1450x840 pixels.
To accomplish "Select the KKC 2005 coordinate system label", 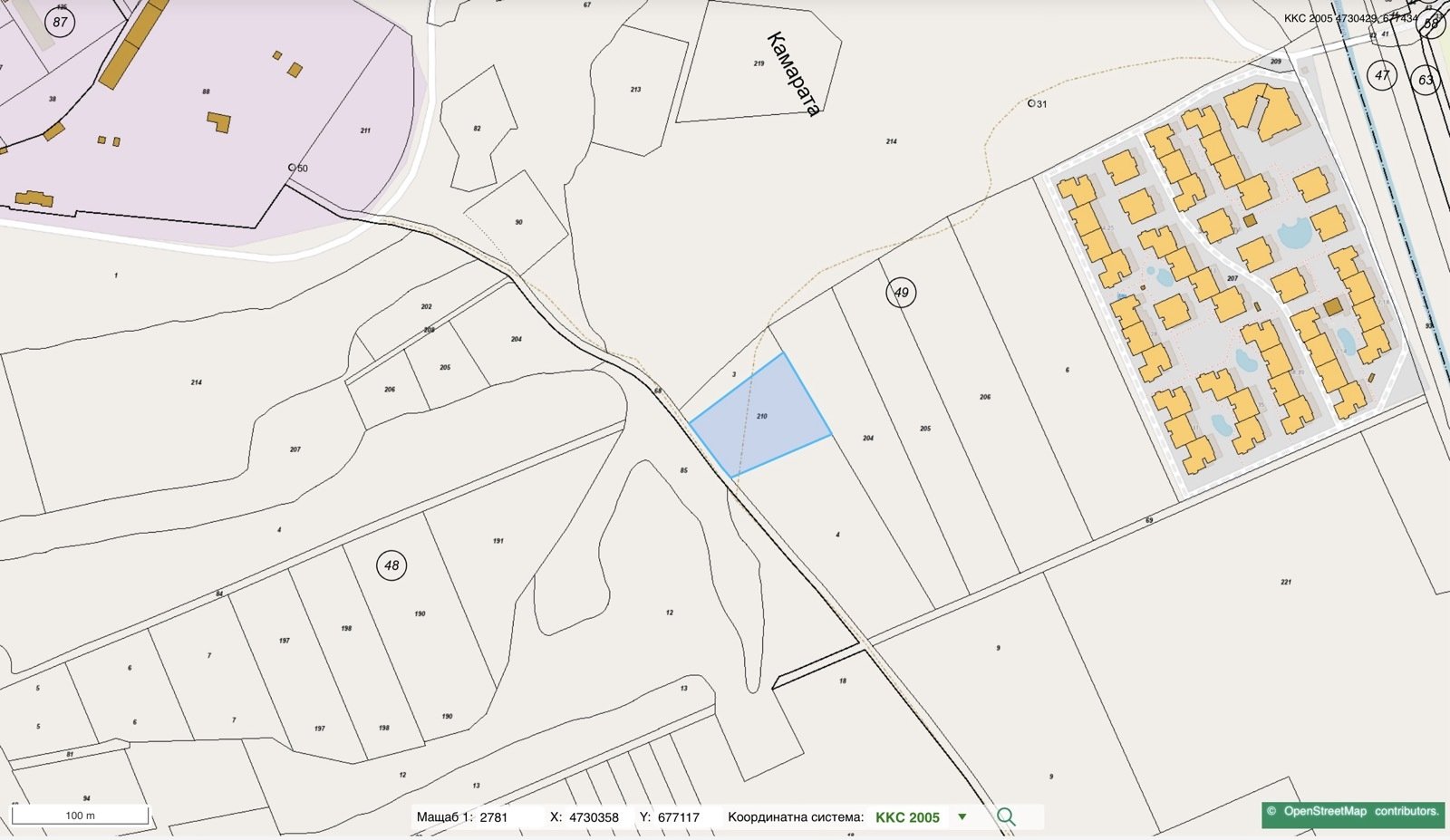I will pyautogui.click(x=907, y=817).
